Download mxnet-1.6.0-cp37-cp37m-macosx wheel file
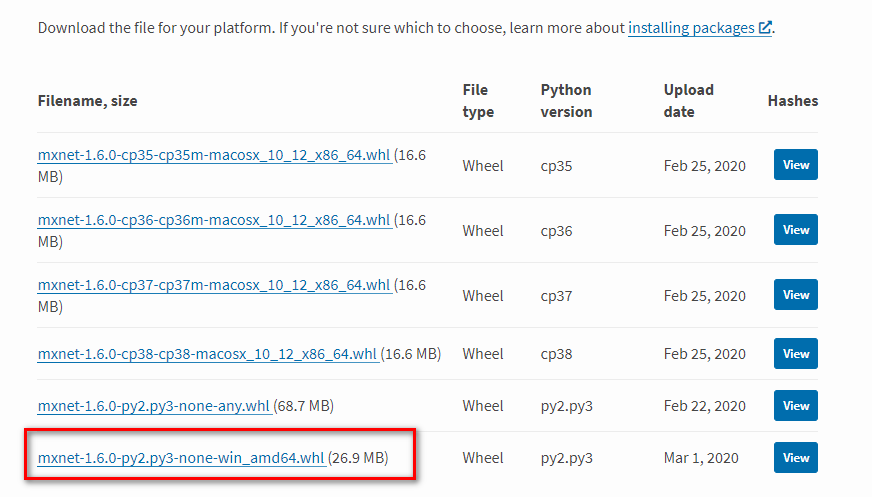Screen dimensions: 872x497 pyautogui.click(x=214, y=285)
